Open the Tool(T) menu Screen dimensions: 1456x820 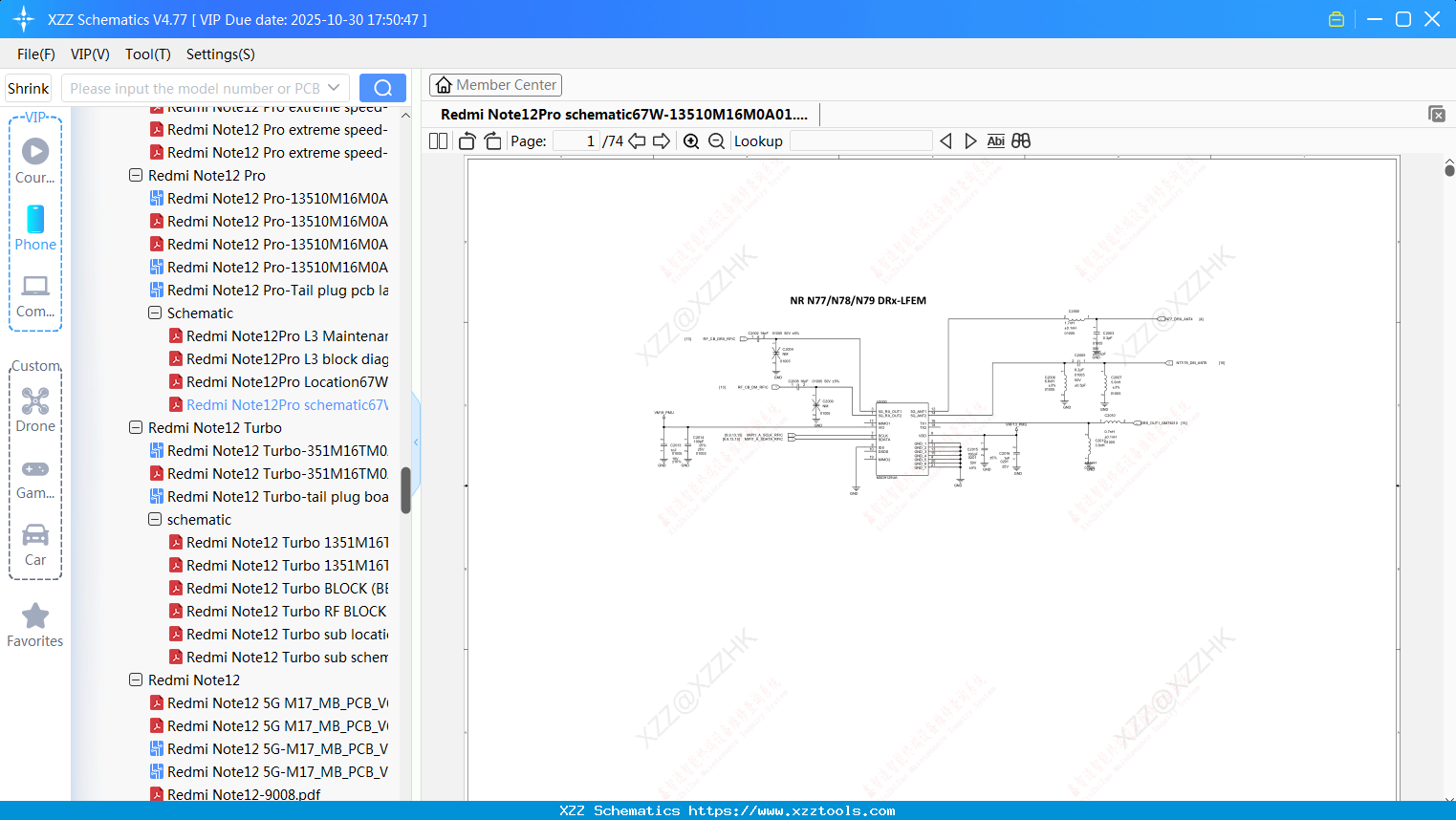147,54
